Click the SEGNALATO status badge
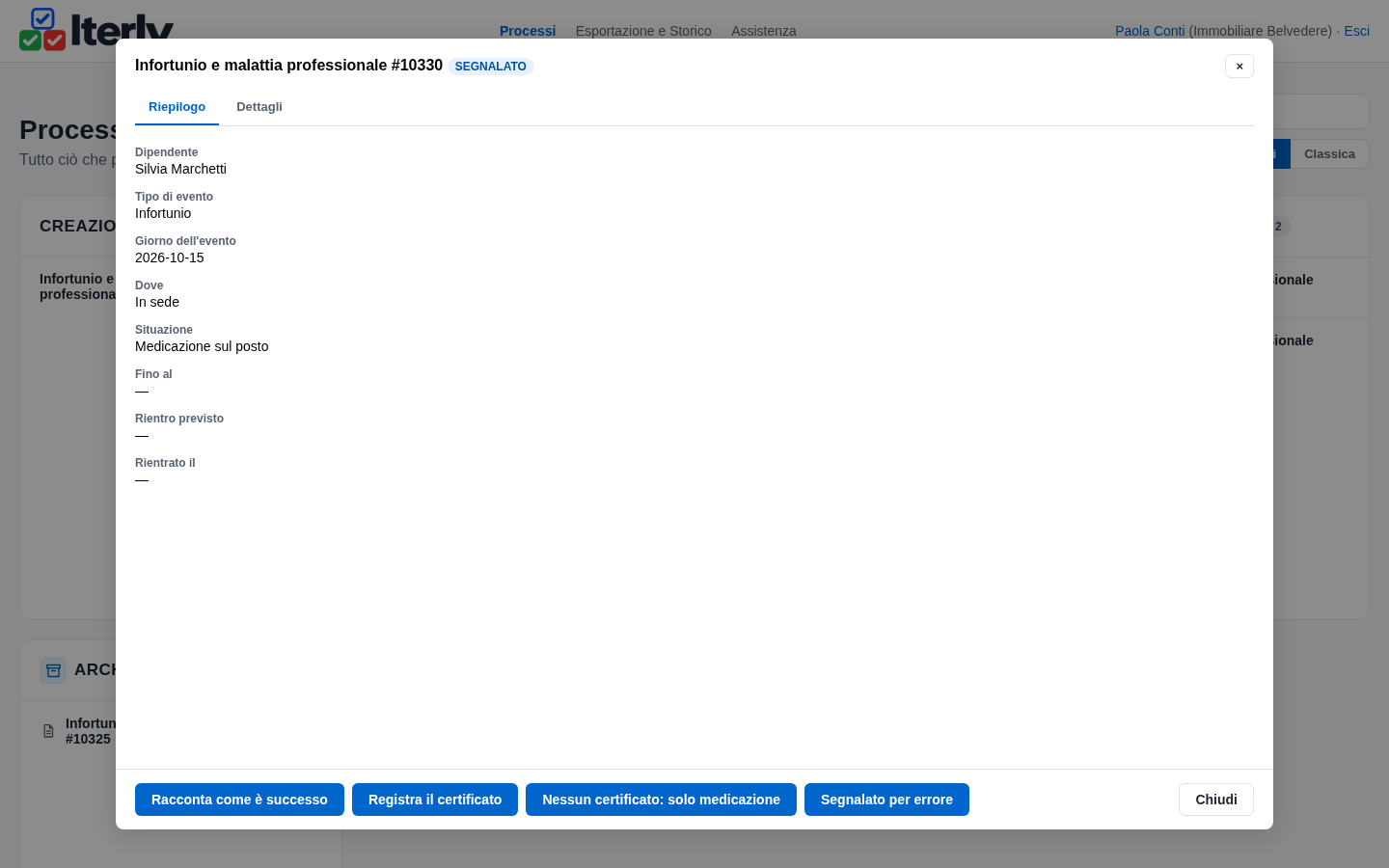This screenshot has width=1389, height=868. (491, 67)
